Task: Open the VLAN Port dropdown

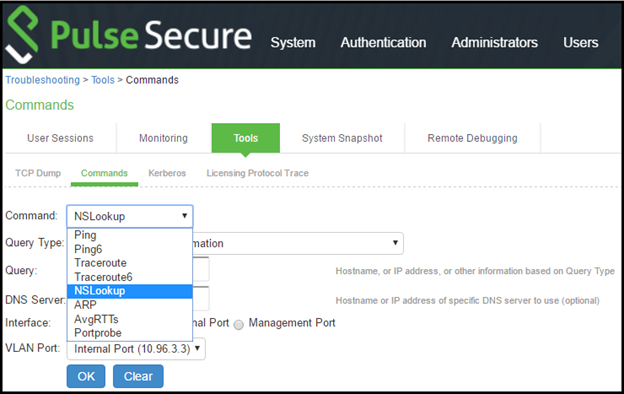Action: pyautogui.click(x=136, y=349)
